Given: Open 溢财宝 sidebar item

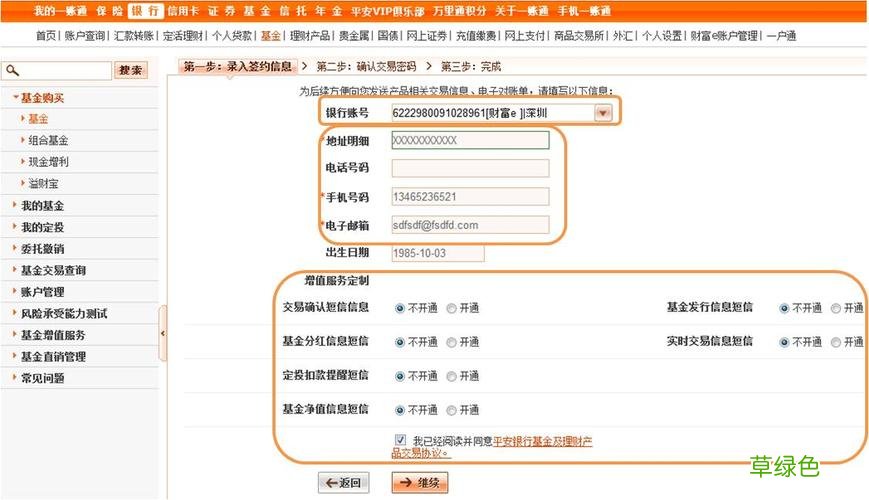Looking at the screenshot, I should tap(43, 184).
